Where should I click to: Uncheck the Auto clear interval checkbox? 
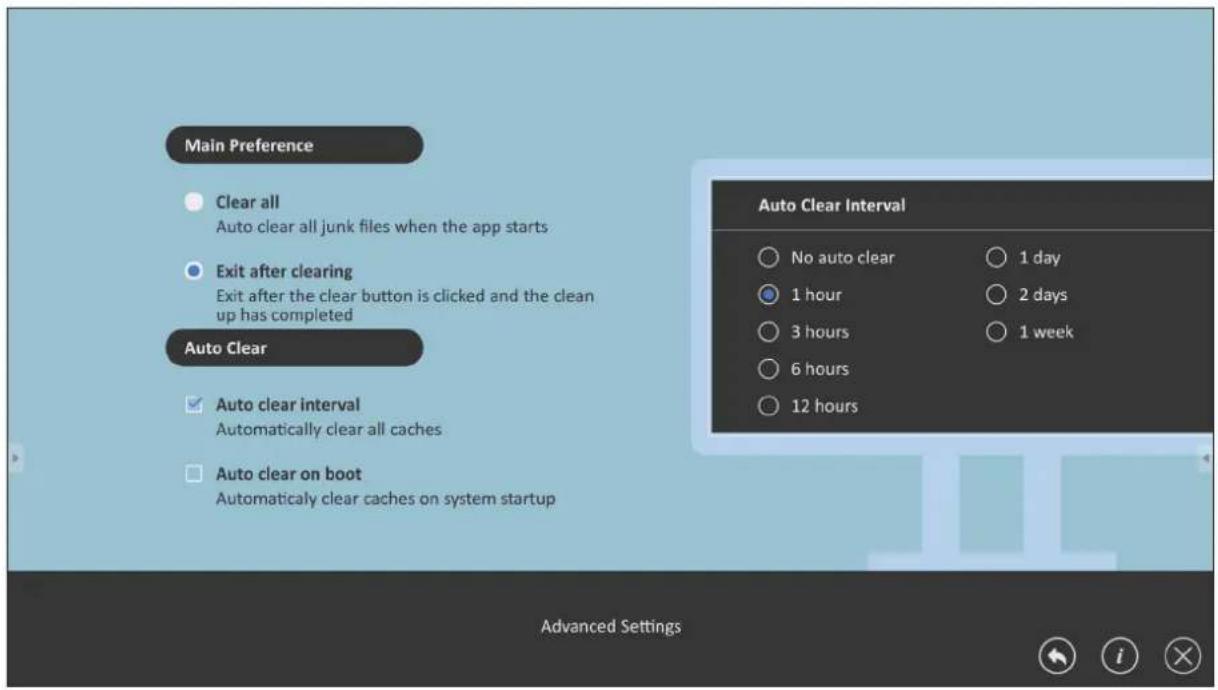(x=194, y=405)
